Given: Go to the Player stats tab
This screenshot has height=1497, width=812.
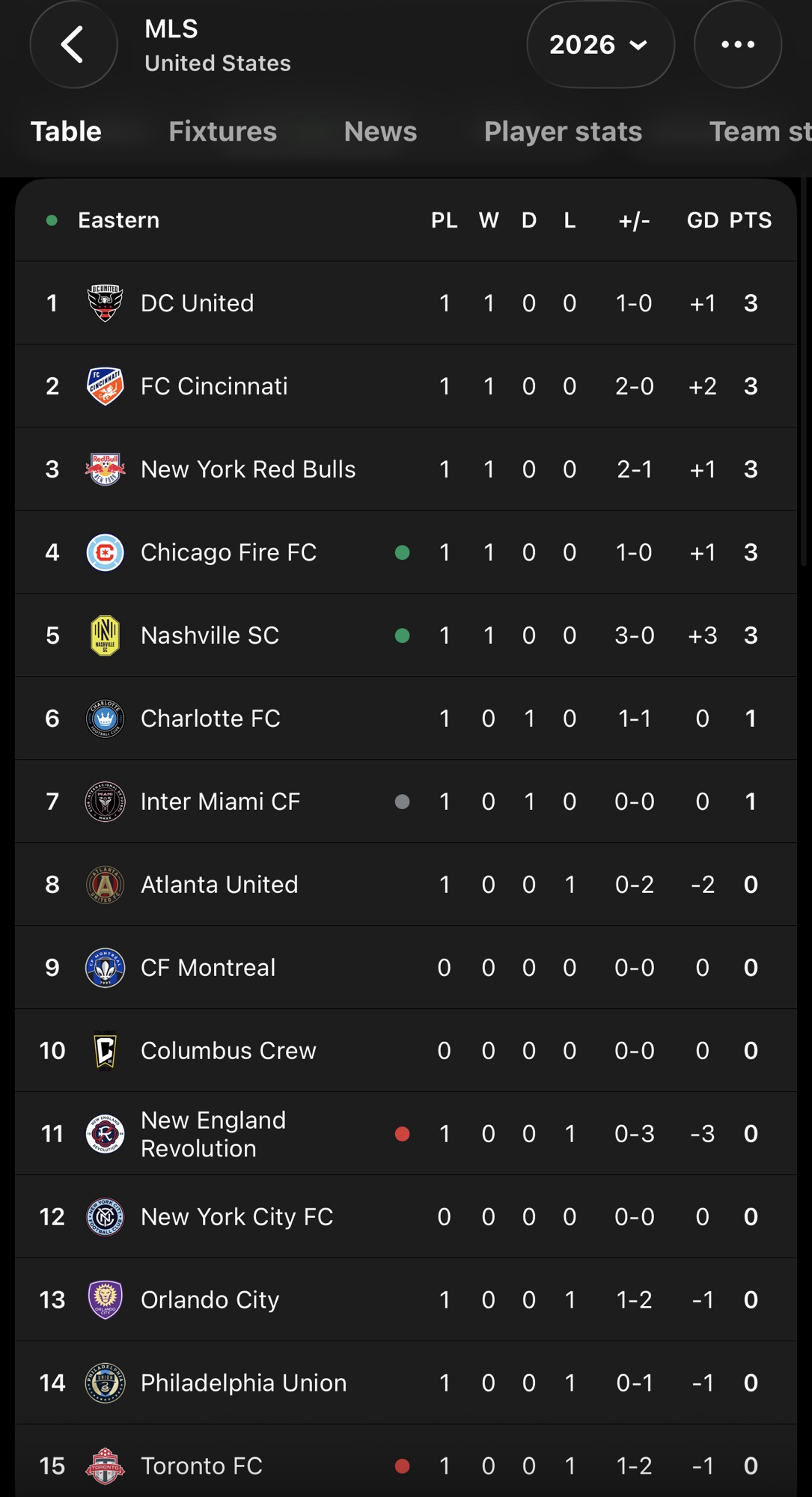Looking at the screenshot, I should [x=563, y=132].
